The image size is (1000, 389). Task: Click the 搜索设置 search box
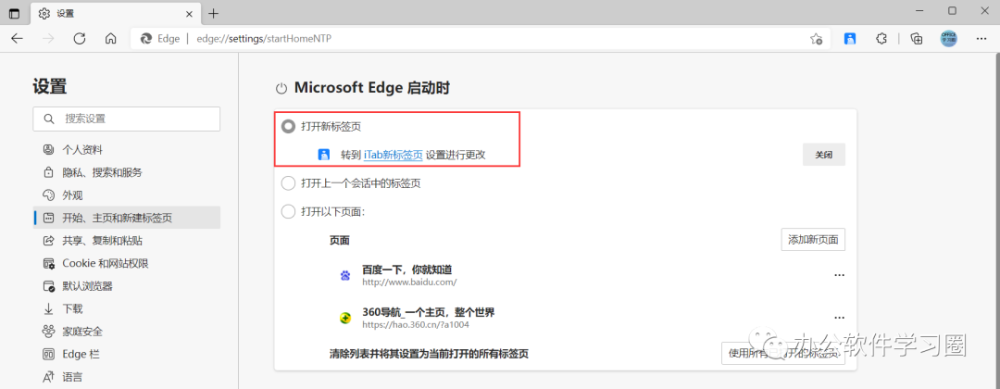pyautogui.click(x=126, y=119)
